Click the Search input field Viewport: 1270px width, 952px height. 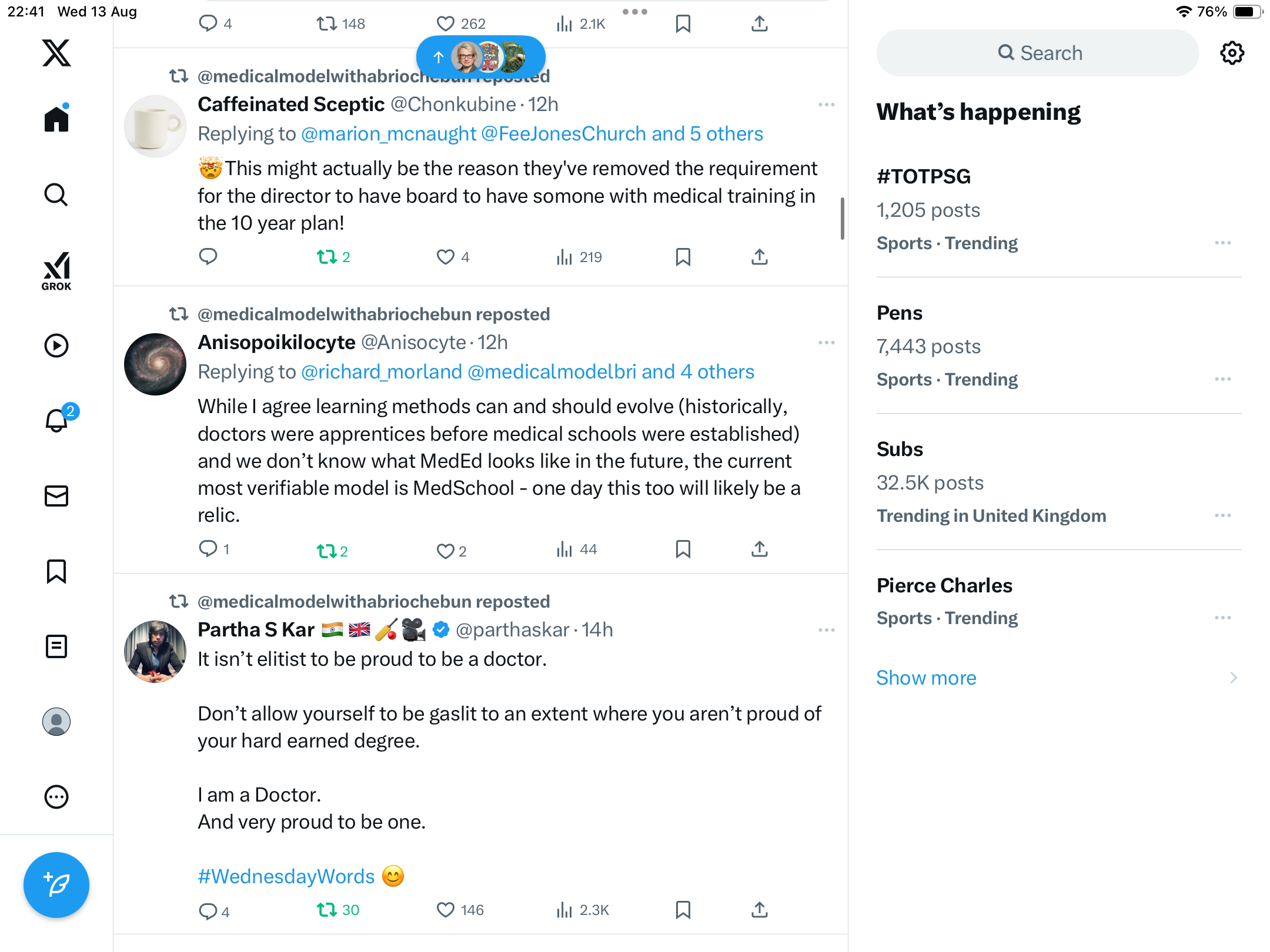point(1038,53)
